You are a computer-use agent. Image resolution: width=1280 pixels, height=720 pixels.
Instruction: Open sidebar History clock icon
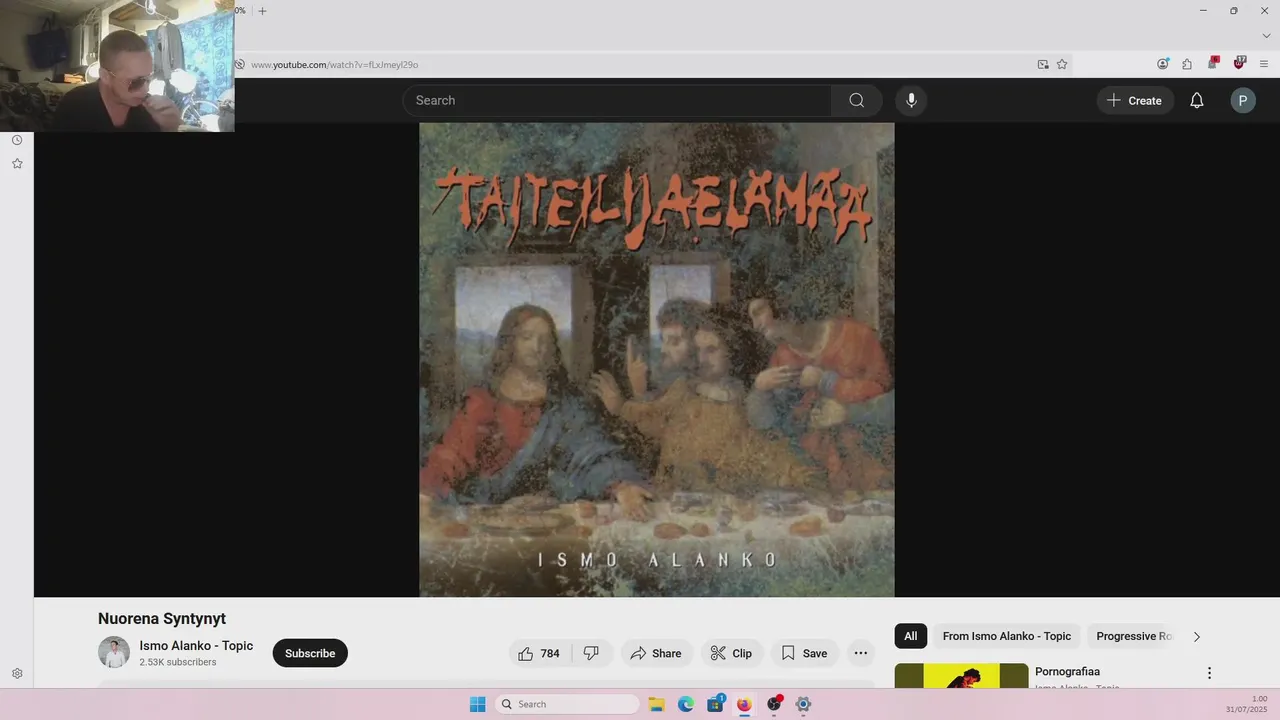[x=17, y=140]
